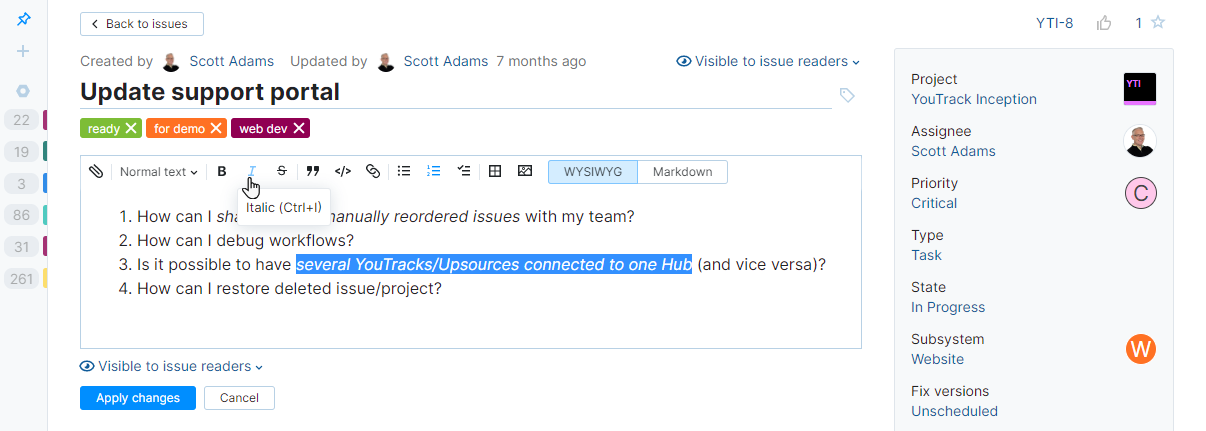
Task: Toggle bold formatting in the editor toolbar
Action: pyautogui.click(x=222, y=172)
